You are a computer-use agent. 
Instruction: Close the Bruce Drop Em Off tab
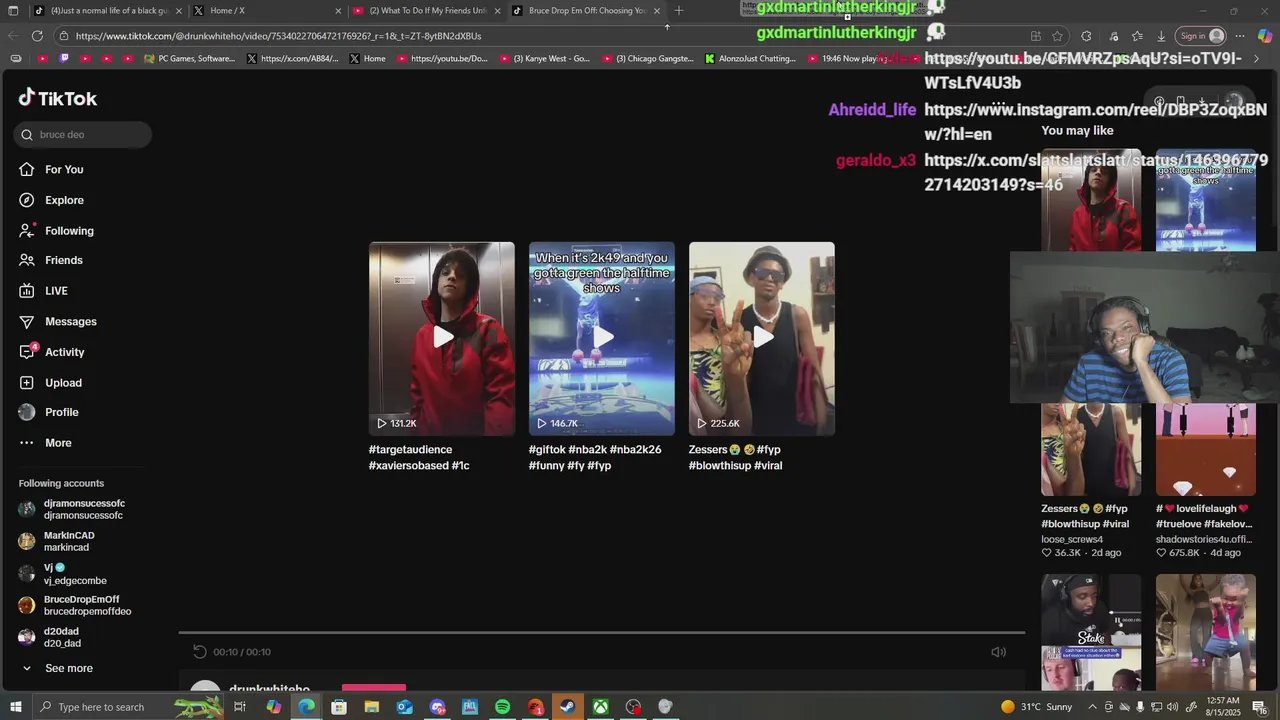click(x=657, y=11)
